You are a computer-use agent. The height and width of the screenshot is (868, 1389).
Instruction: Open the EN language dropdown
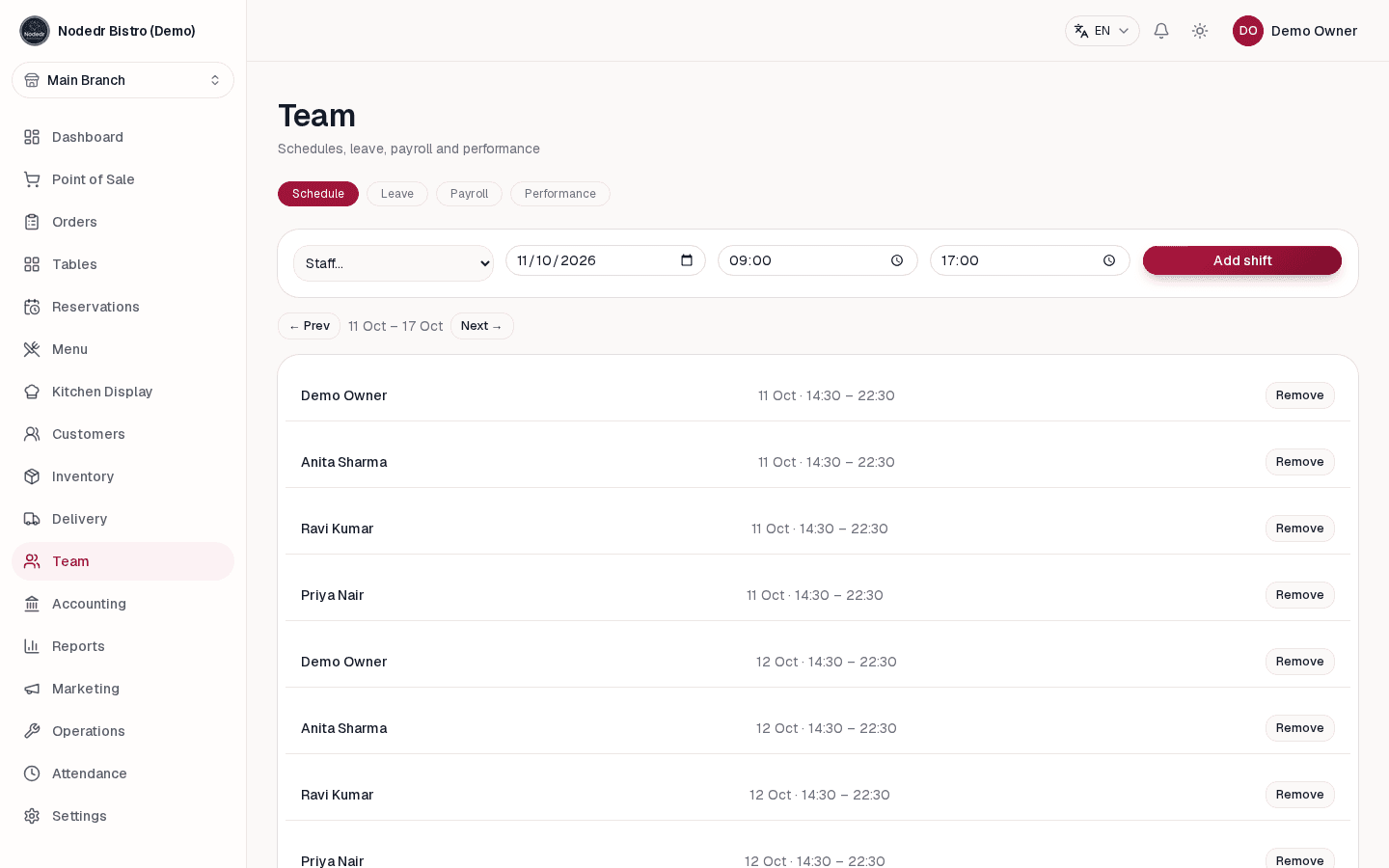(x=1103, y=31)
